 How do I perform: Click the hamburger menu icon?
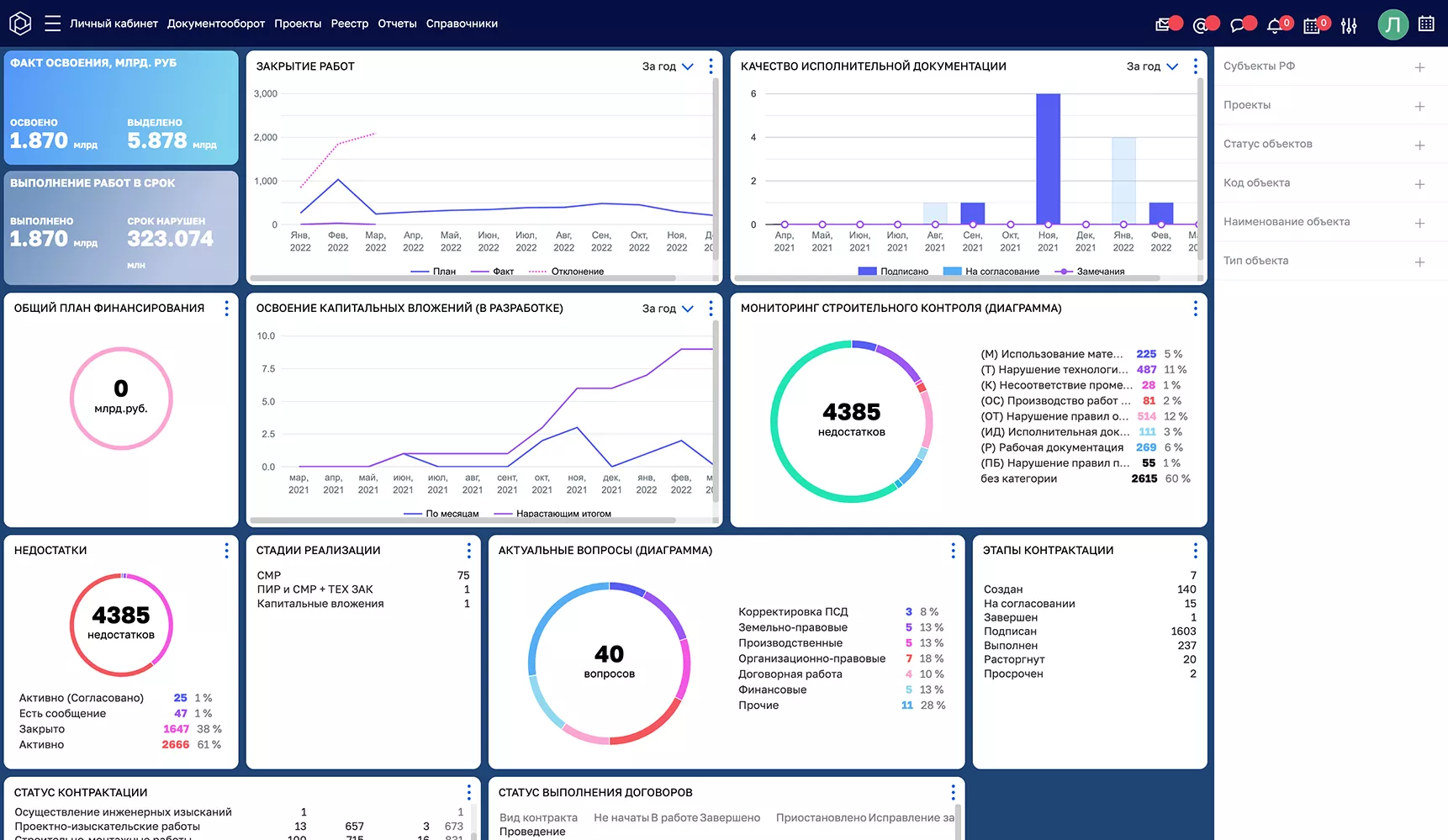(x=52, y=24)
